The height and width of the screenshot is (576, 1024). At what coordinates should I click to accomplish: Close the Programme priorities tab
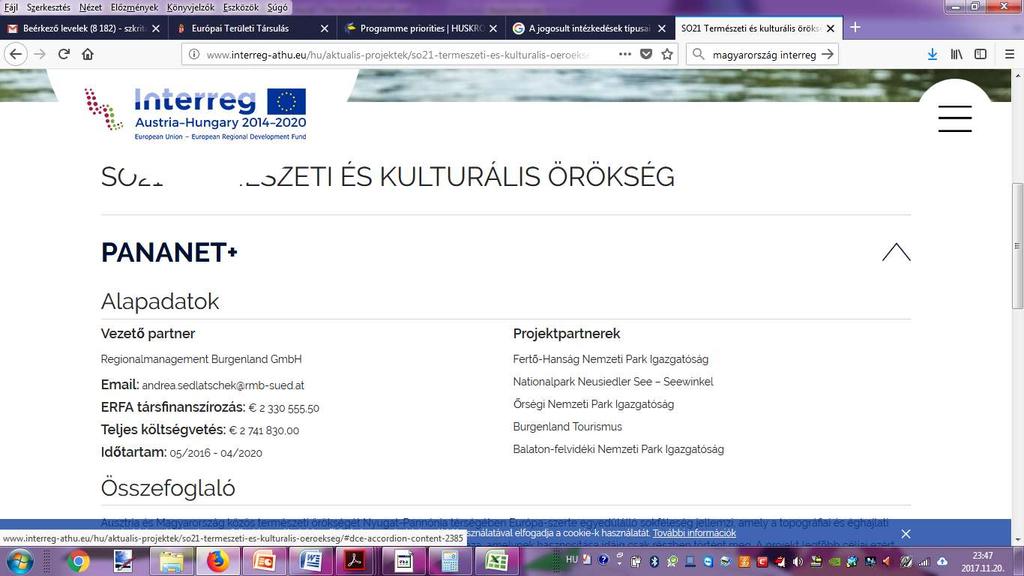[x=493, y=28]
